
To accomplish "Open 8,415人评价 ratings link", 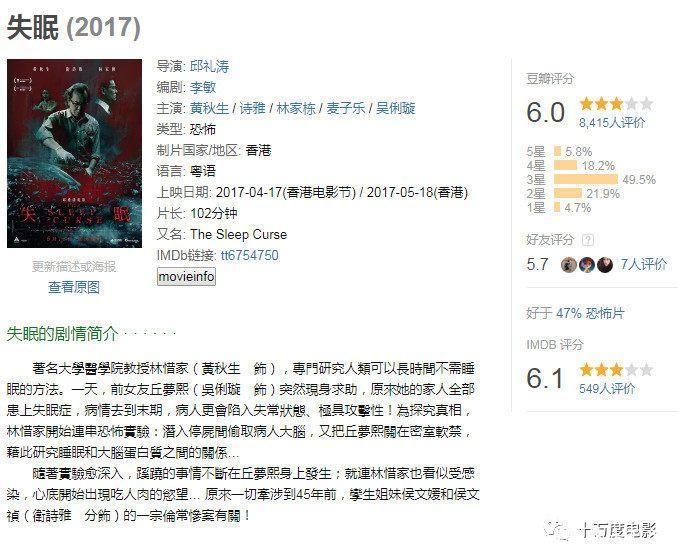I will click(x=612, y=123).
